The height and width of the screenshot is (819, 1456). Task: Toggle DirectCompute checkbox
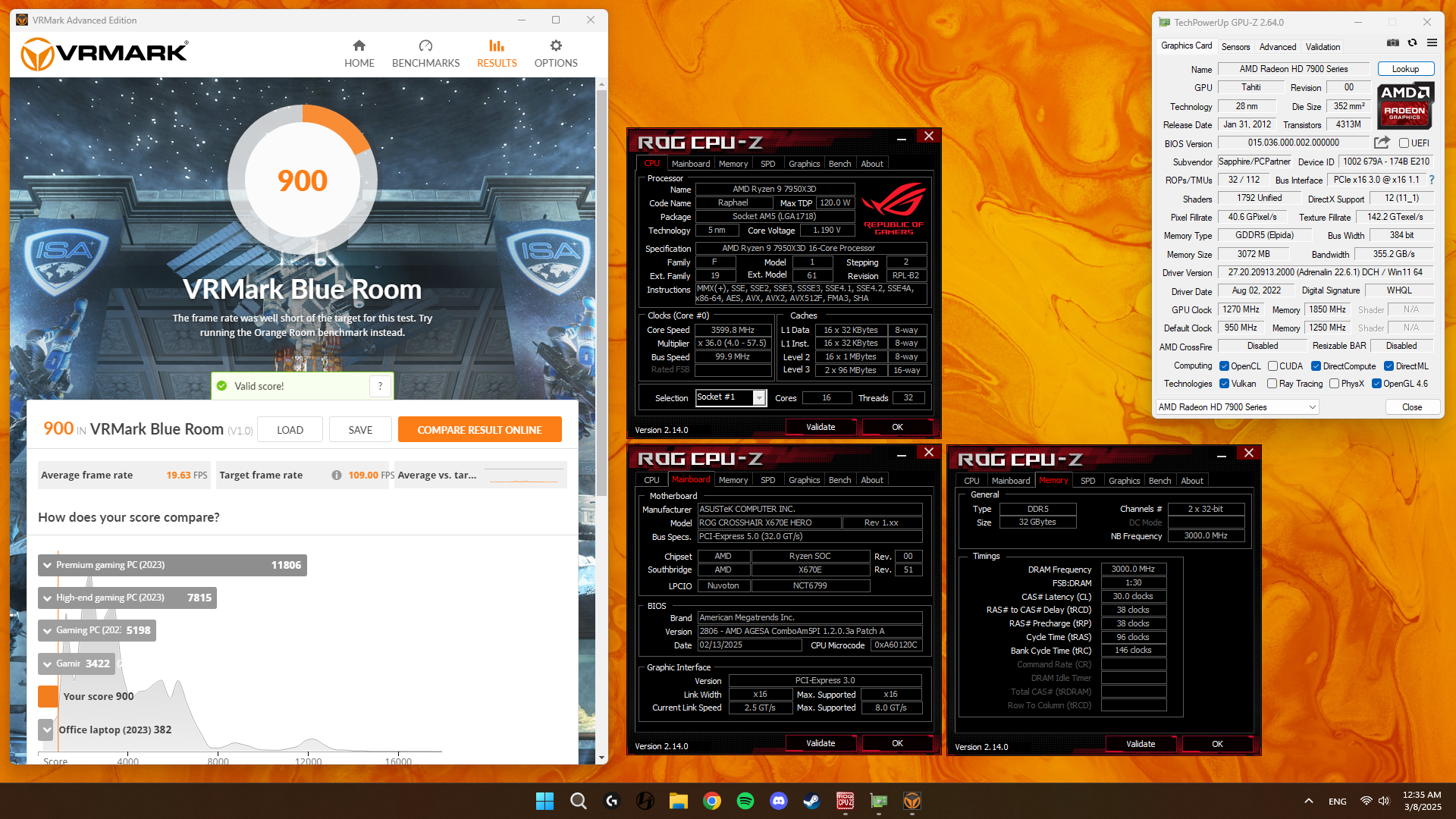click(1316, 366)
